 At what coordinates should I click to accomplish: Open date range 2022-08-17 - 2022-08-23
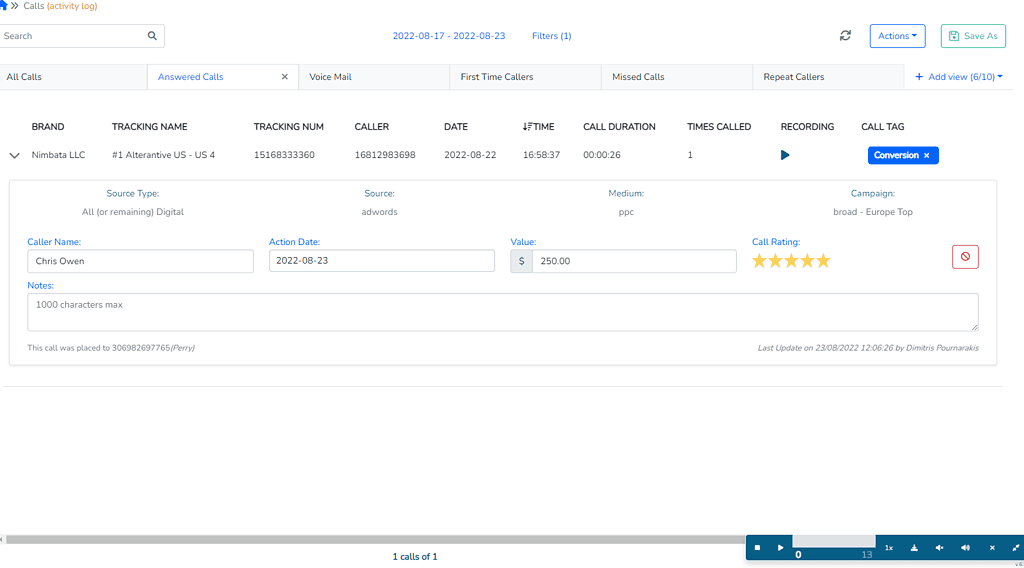tap(449, 36)
